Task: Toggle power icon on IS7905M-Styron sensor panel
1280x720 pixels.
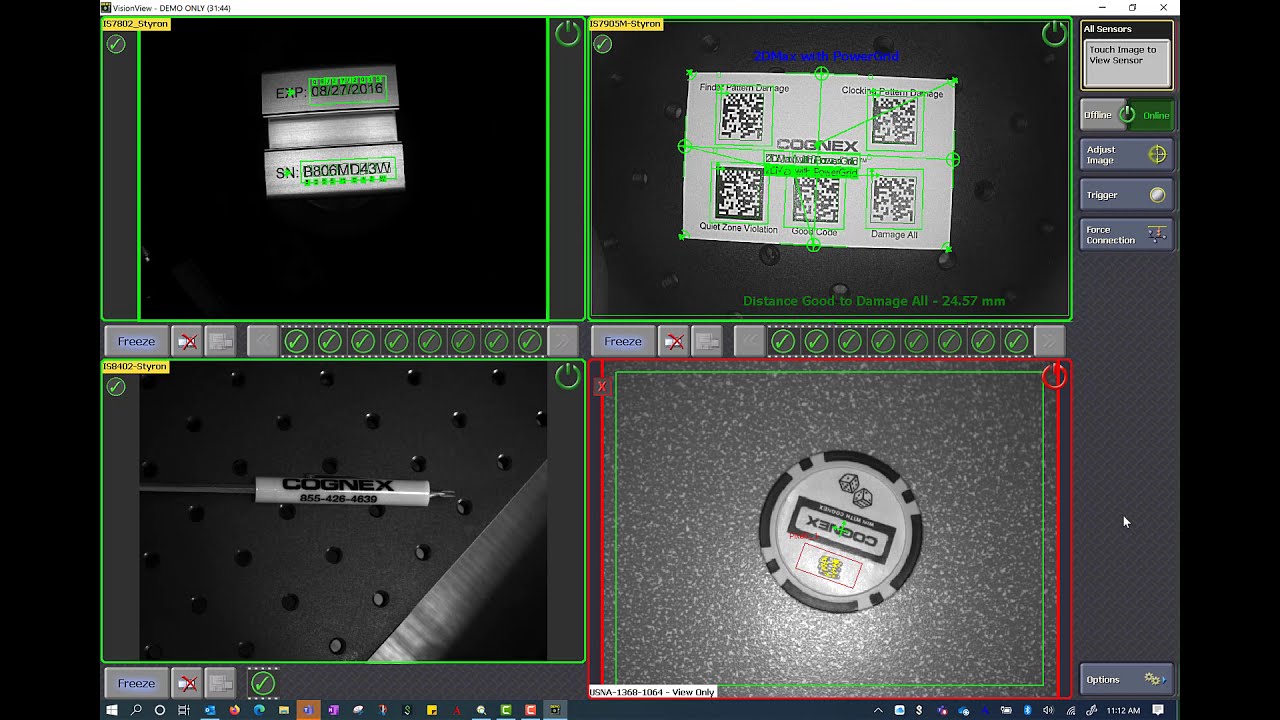Action: tap(1054, 33)
